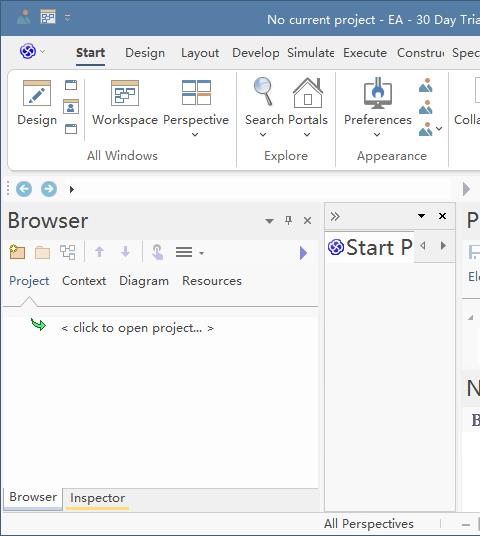The width and height of the screenshot is (480, 536).
Task: Click the Move Up arrow in Browser toolbar
Action: click(99, 252)
